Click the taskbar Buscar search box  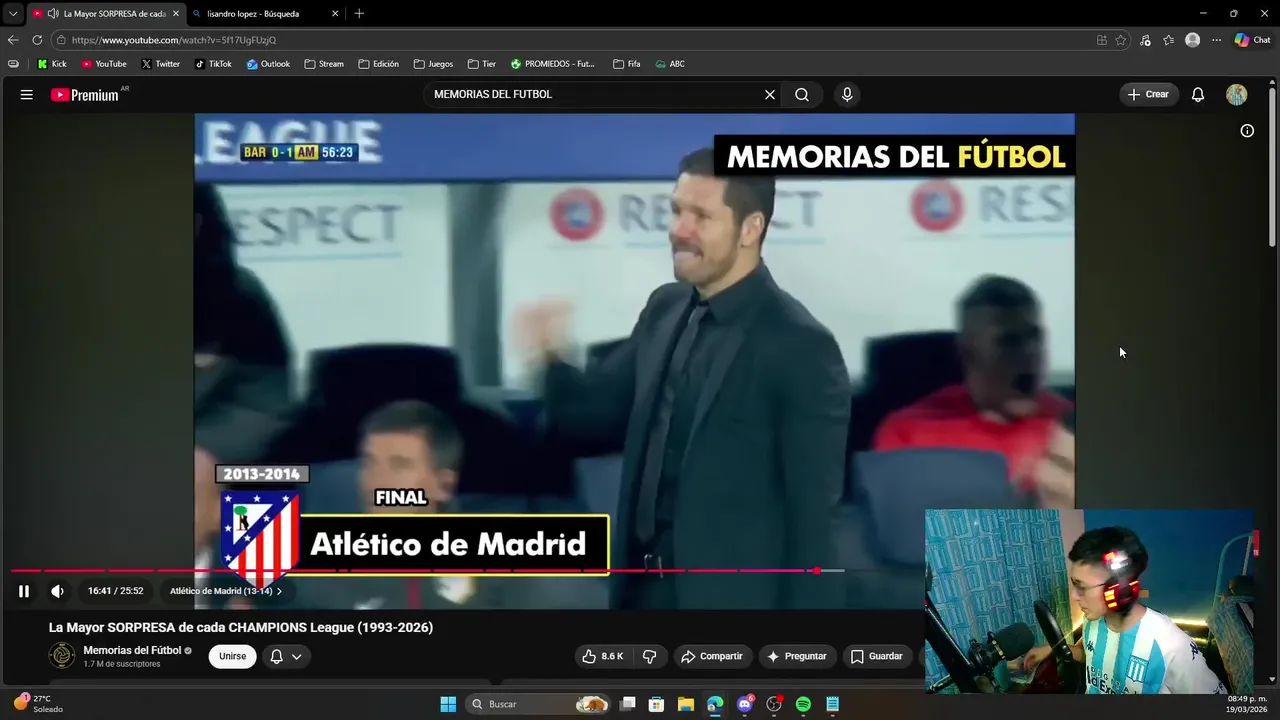(538, 704)
